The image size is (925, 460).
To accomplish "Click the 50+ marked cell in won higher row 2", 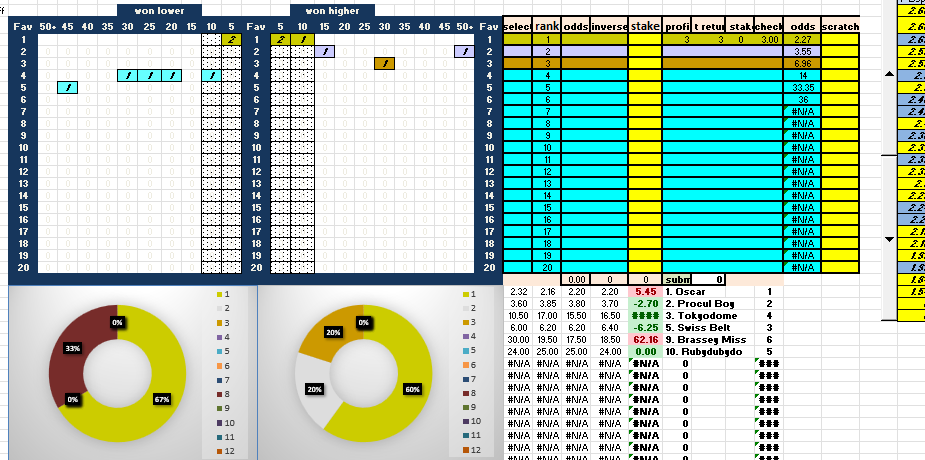I will [465, 51].
